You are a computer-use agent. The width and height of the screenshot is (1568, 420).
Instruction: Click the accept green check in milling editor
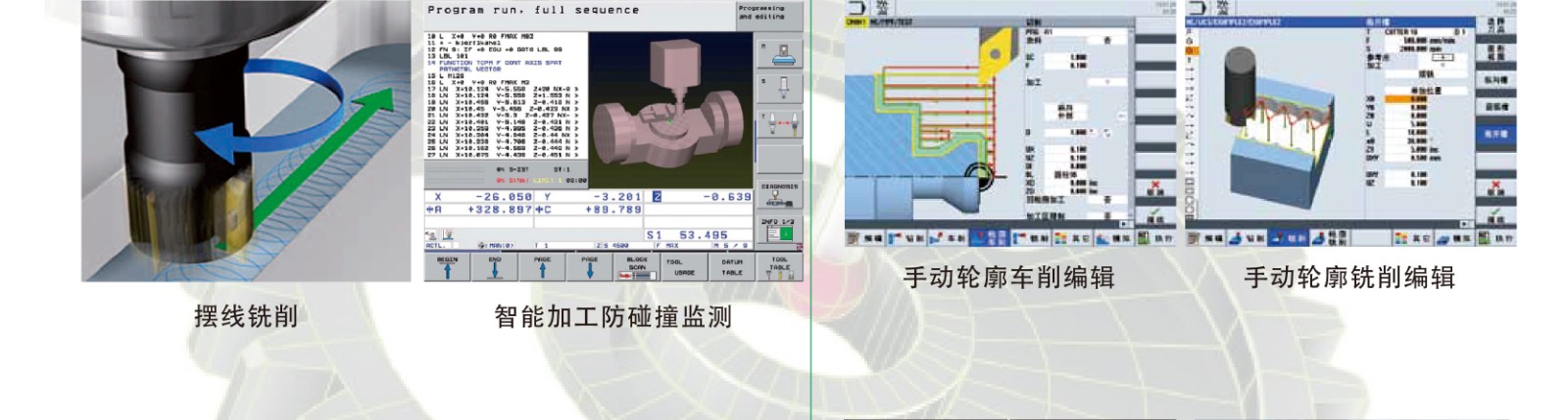pyautogui.click(x=1496, y=214)
